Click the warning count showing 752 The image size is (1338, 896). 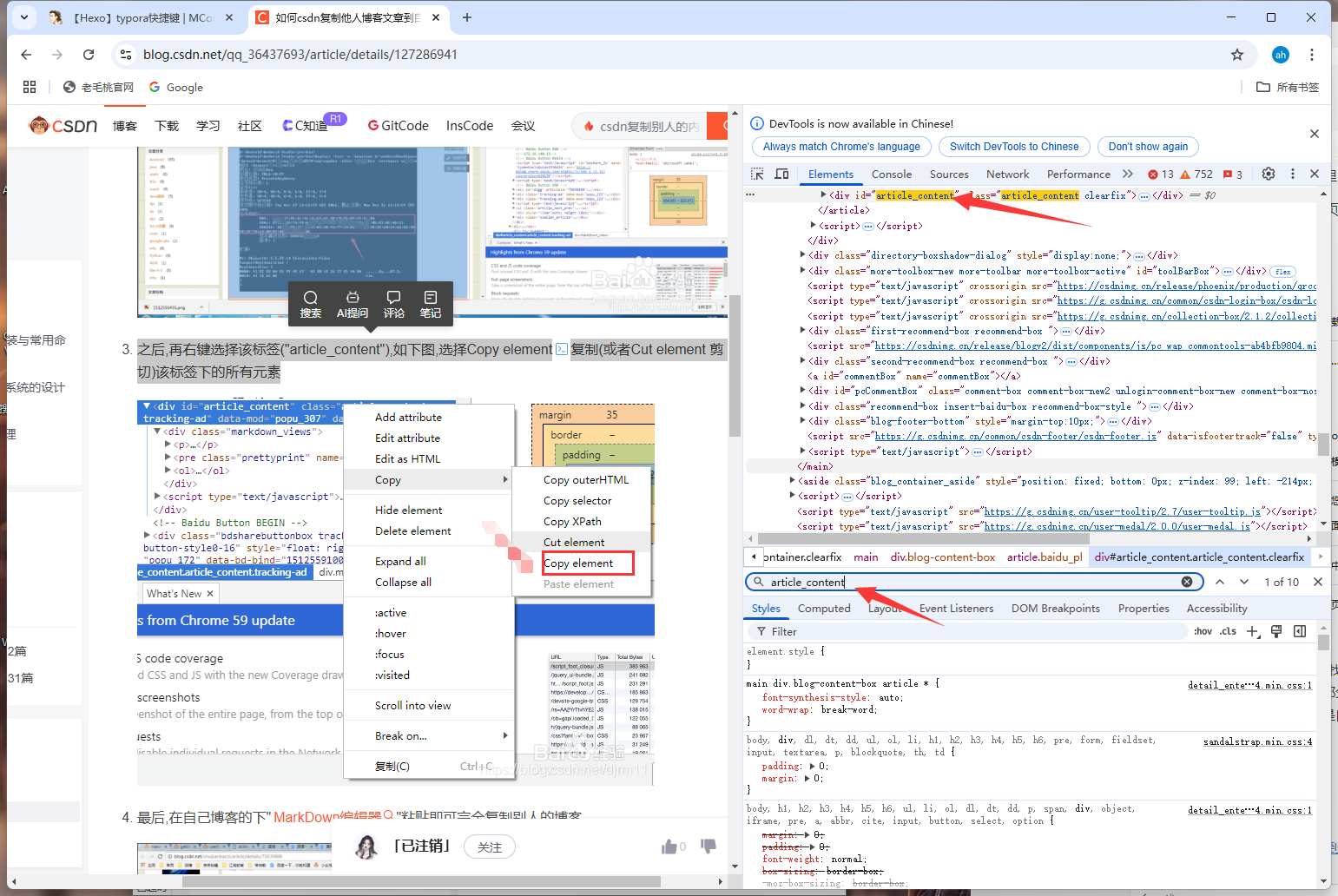1196,174
